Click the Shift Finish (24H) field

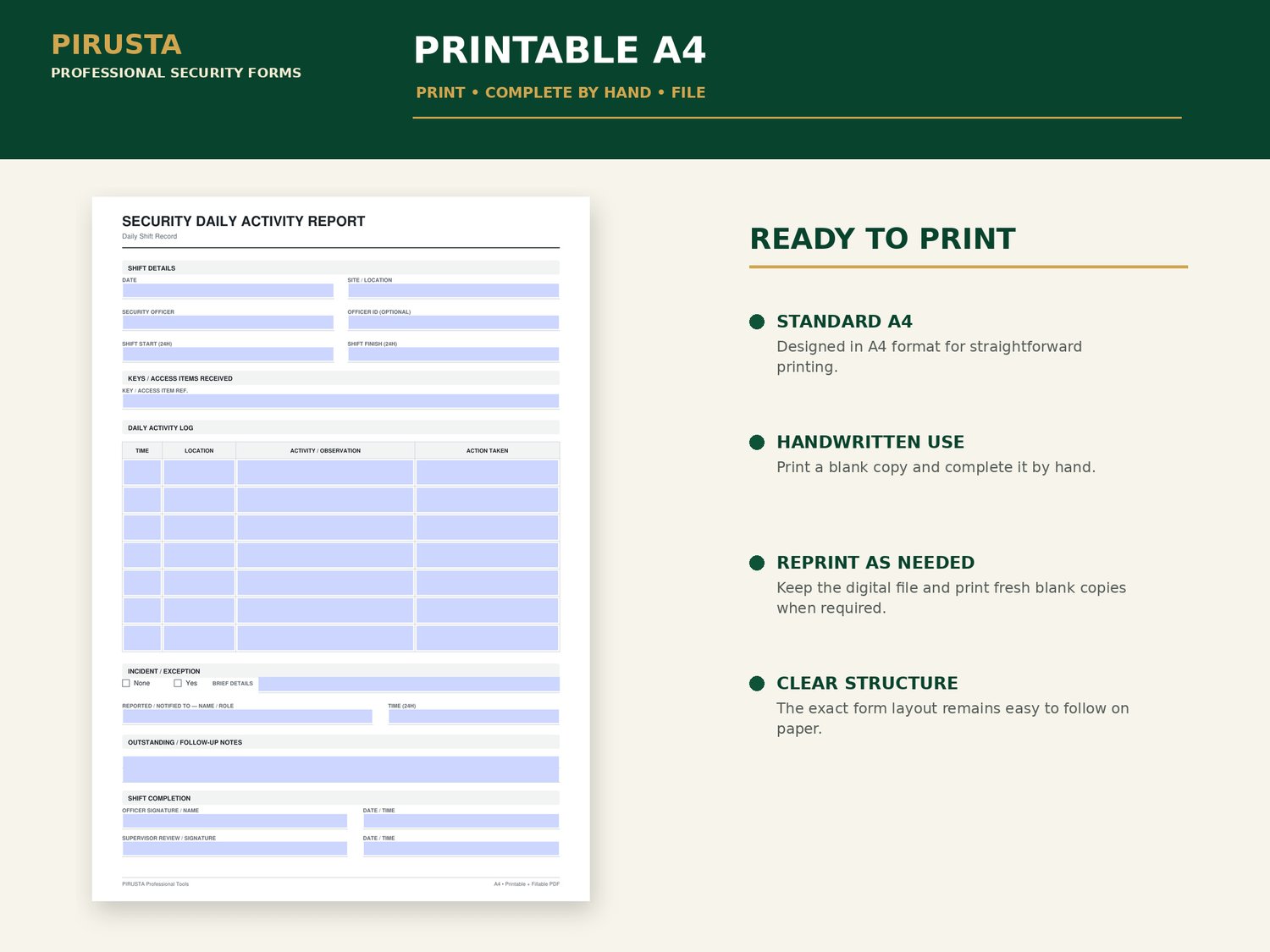click(453, 354)
